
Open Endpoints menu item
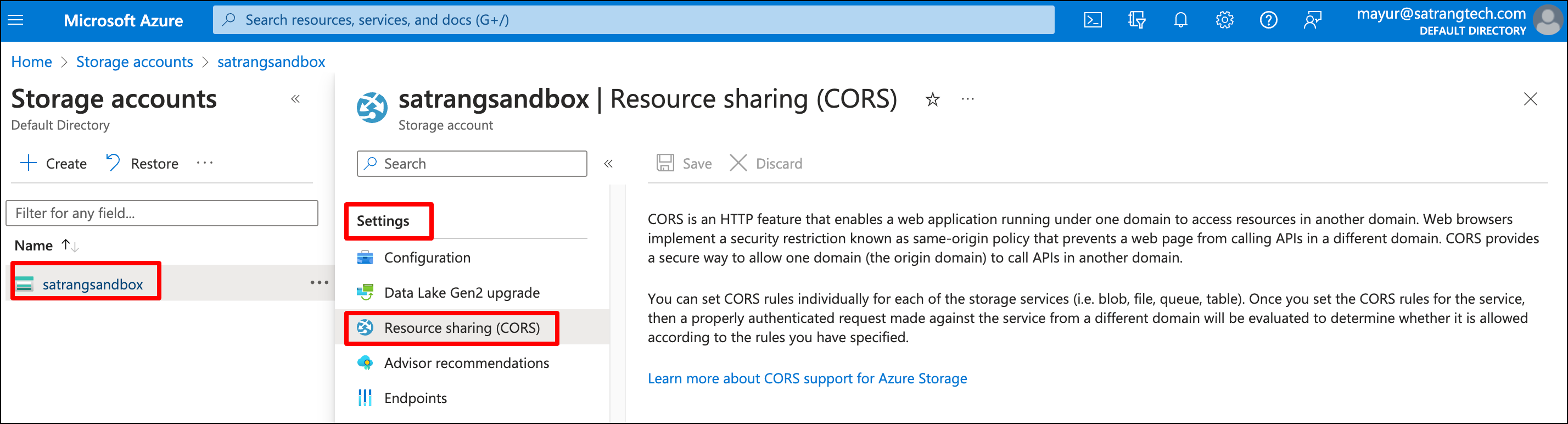pos(472,398)
